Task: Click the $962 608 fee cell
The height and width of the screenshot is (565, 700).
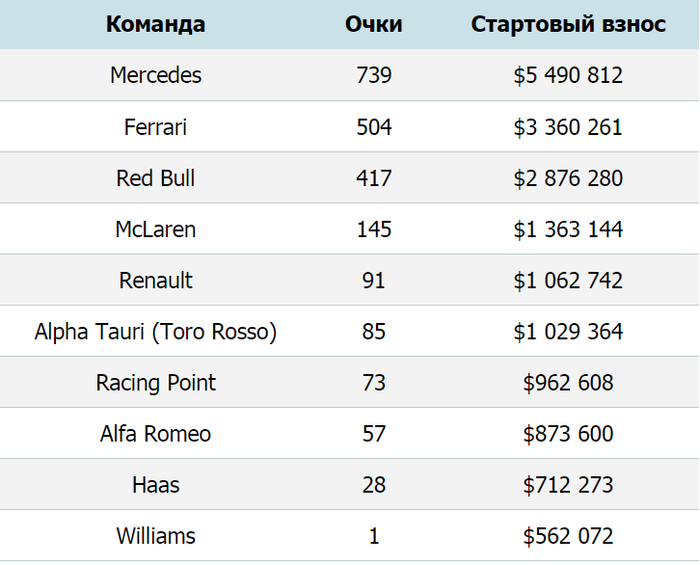Action: (568, 383)
